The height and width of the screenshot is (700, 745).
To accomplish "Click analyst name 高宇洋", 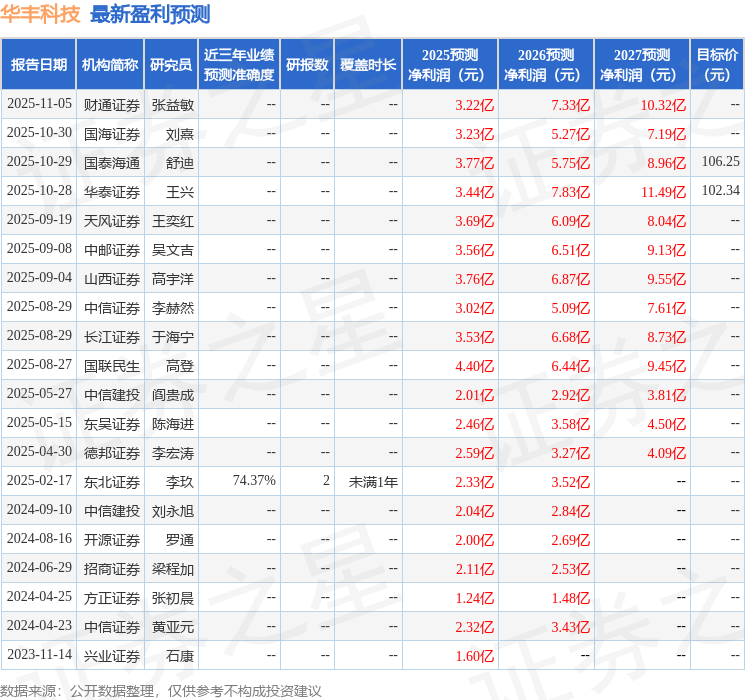I will pyautogui.click(x=173, y=279).
